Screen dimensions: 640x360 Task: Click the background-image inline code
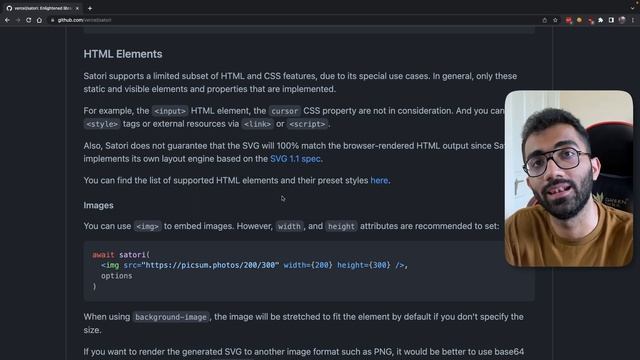pos(171,317)
